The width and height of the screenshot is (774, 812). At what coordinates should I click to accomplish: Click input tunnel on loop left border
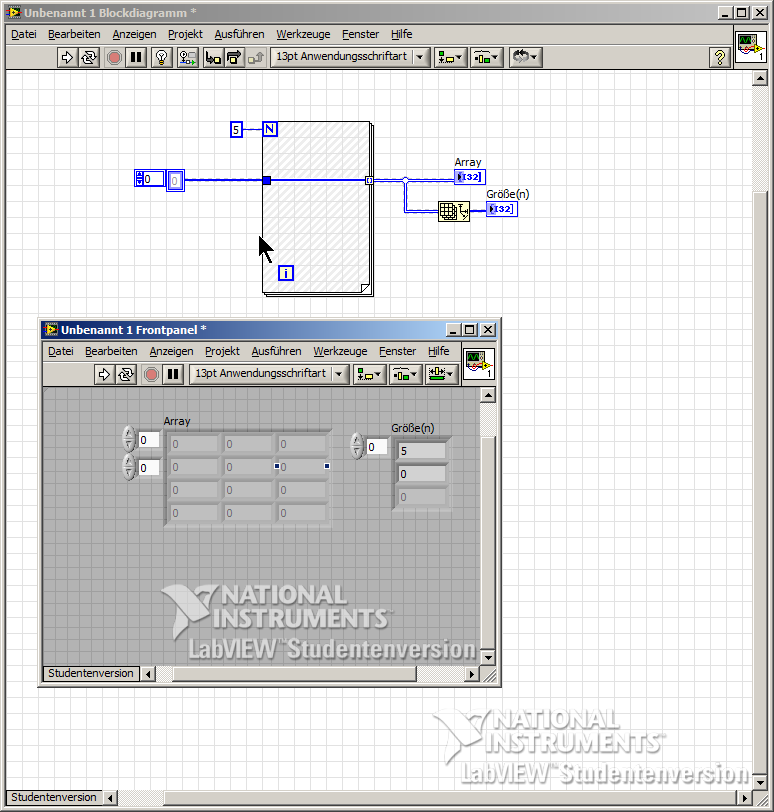pos(267,180)
